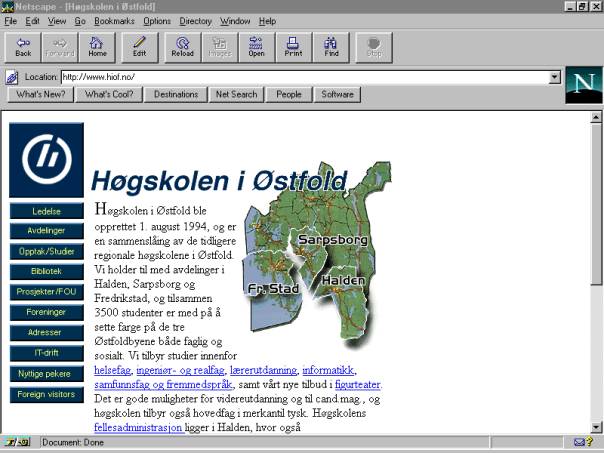Click the vertical scrollbar thumb
604x453 pixels.
596,204
